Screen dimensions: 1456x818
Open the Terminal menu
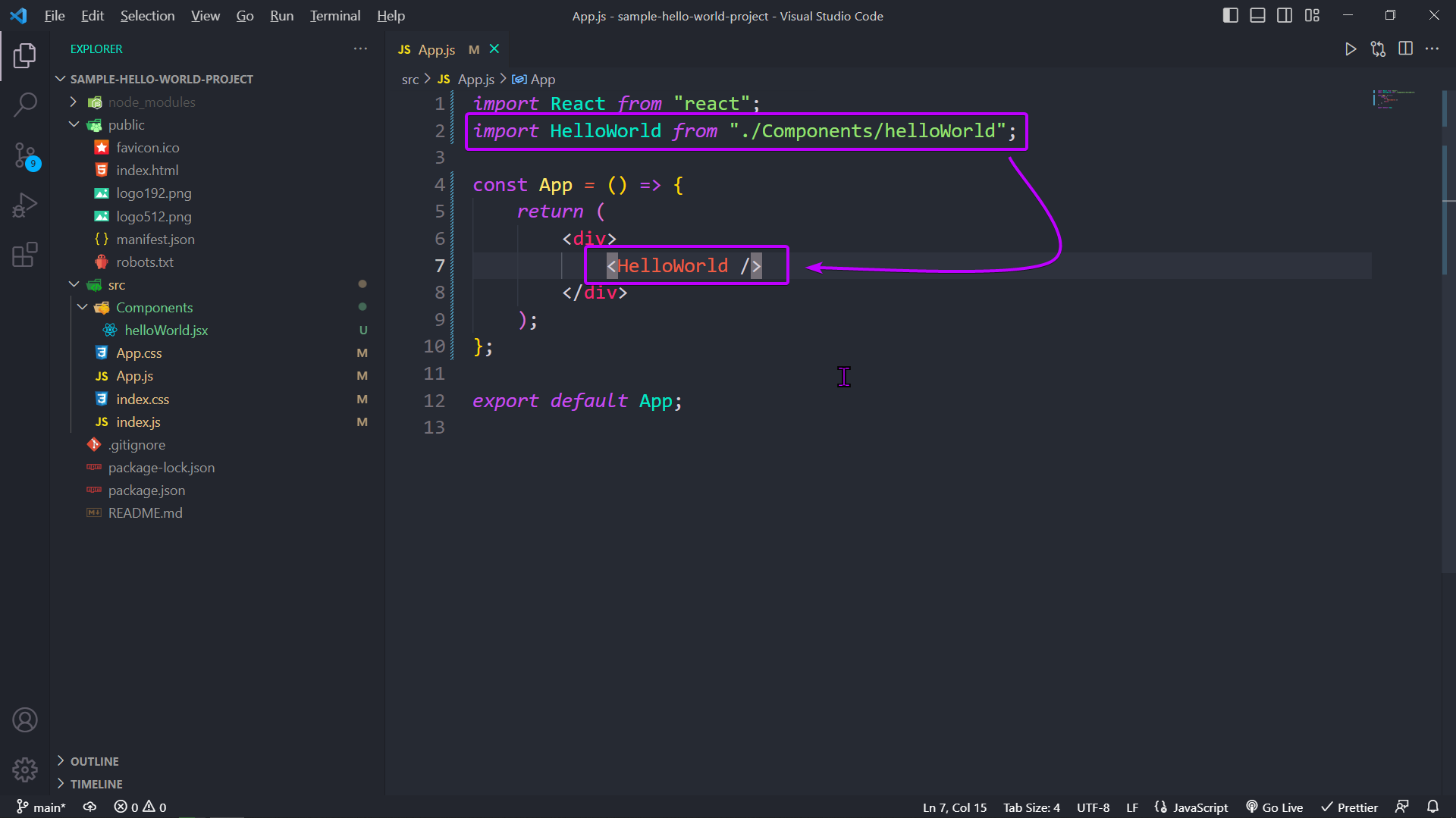334,15
